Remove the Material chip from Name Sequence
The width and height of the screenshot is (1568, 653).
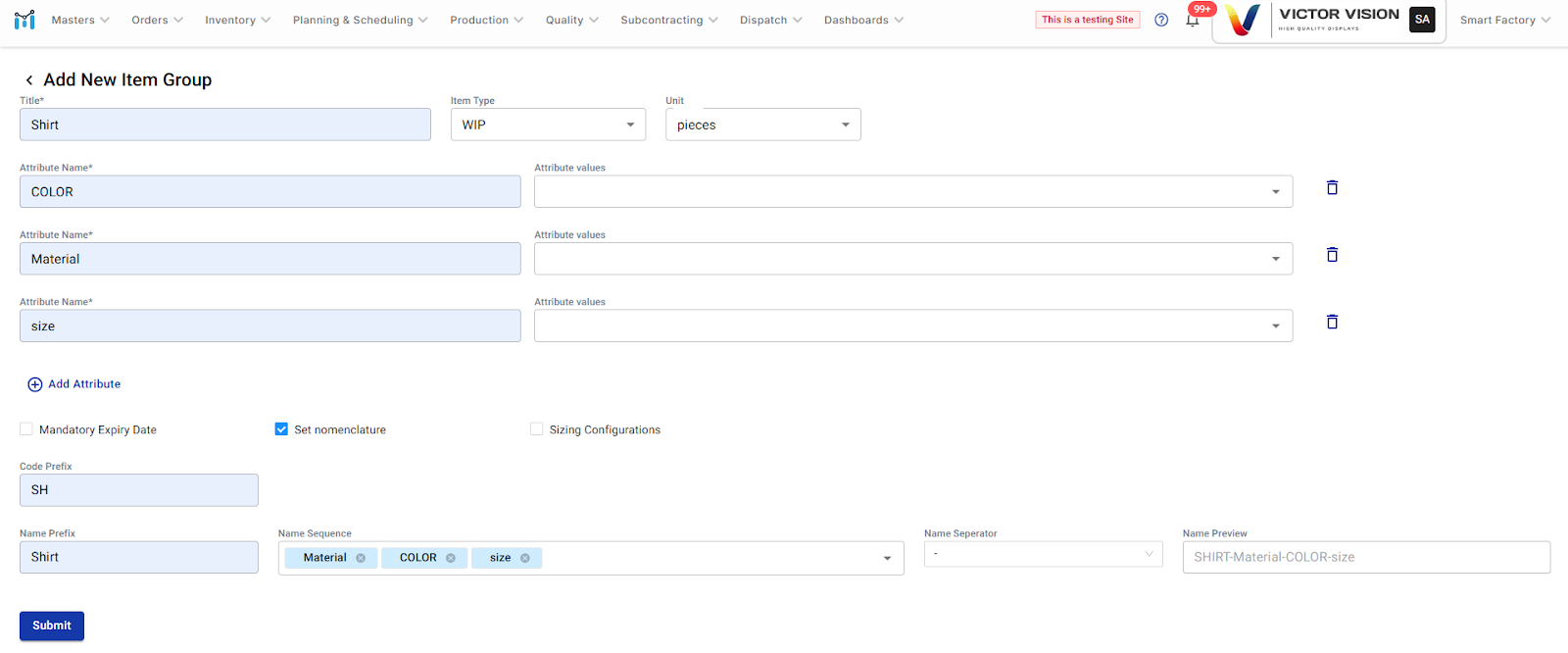361,558
